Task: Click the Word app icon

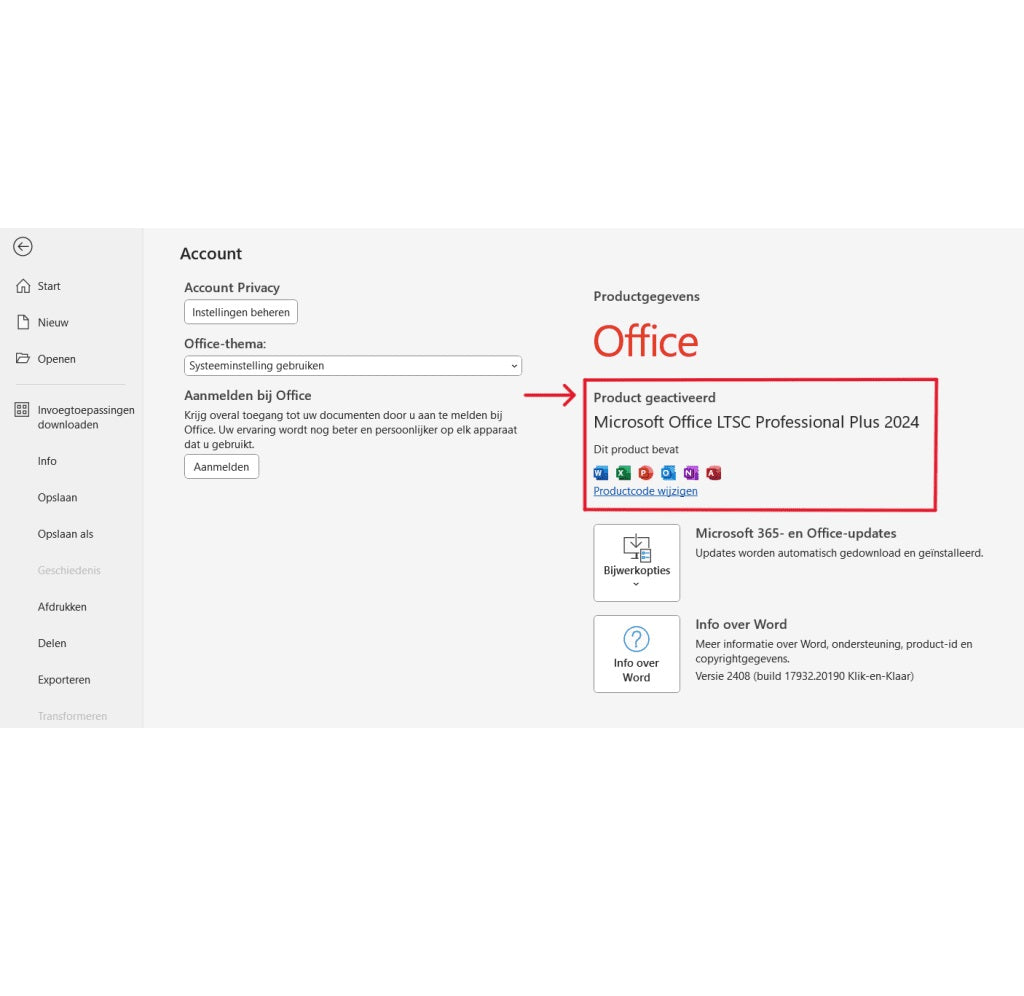Action: coord(600,473)
